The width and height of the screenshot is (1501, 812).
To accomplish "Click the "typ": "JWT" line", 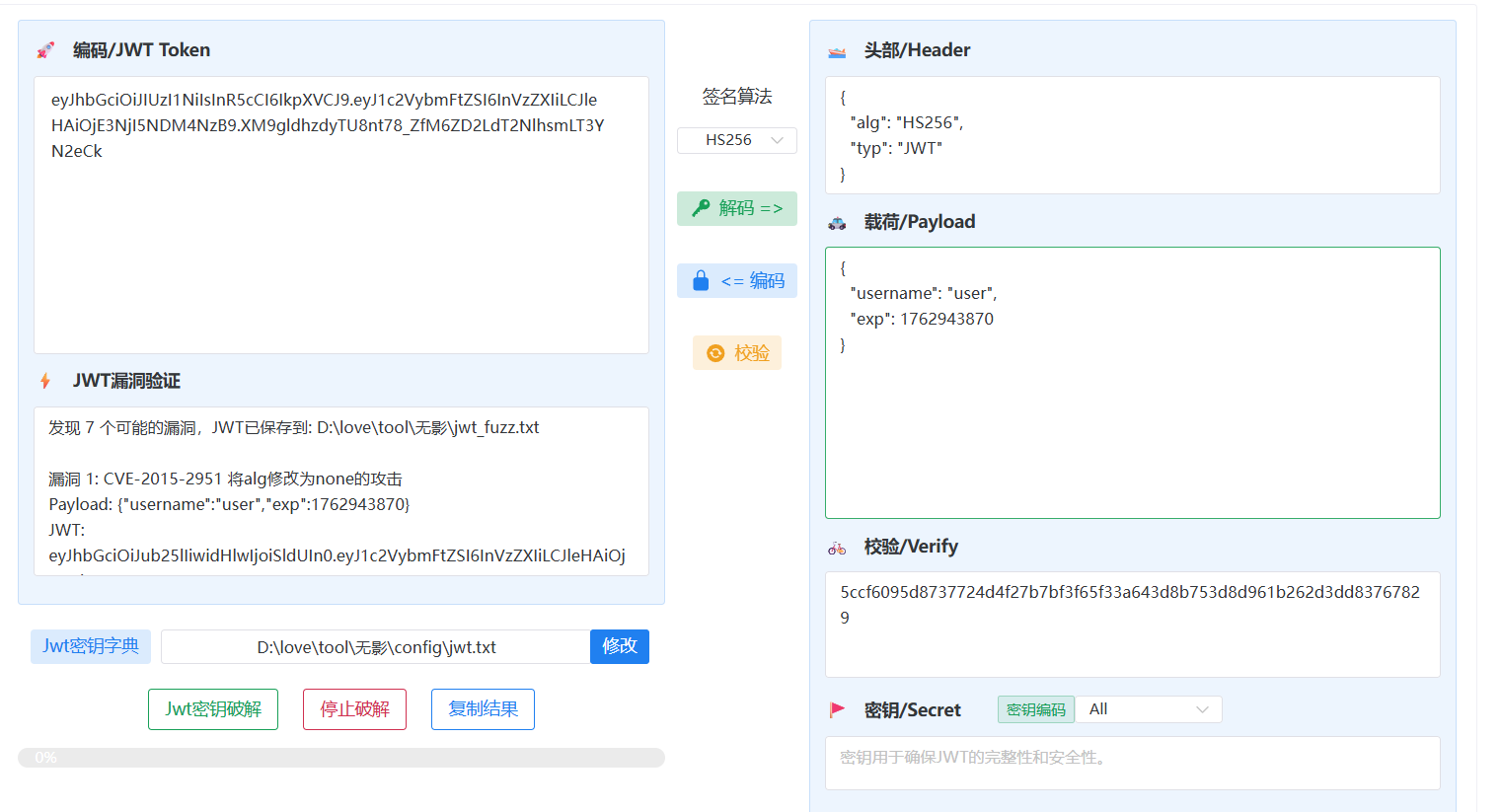I will 896,148.
